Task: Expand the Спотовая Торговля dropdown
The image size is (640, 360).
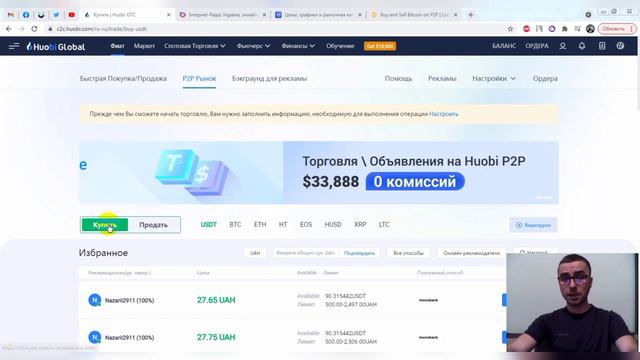Action: [195, 46]
